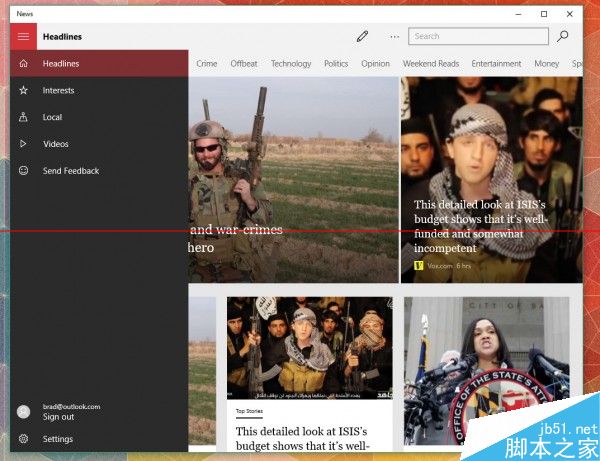Collapse the hamburger navigation menu

coord(23,36)
